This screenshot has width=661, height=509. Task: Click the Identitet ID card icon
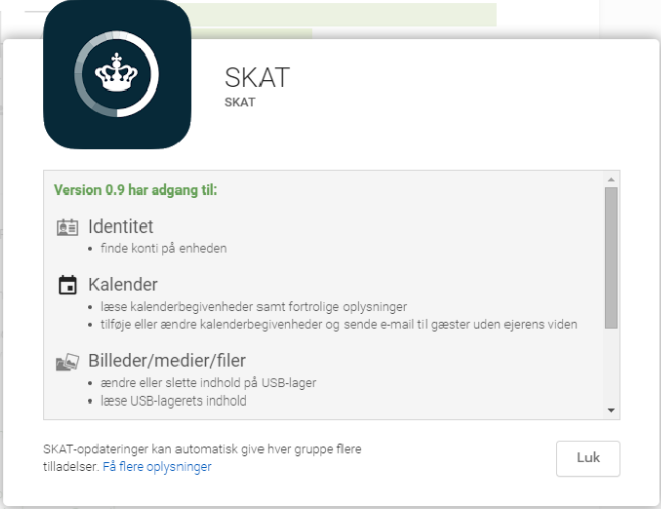(67, 227)
